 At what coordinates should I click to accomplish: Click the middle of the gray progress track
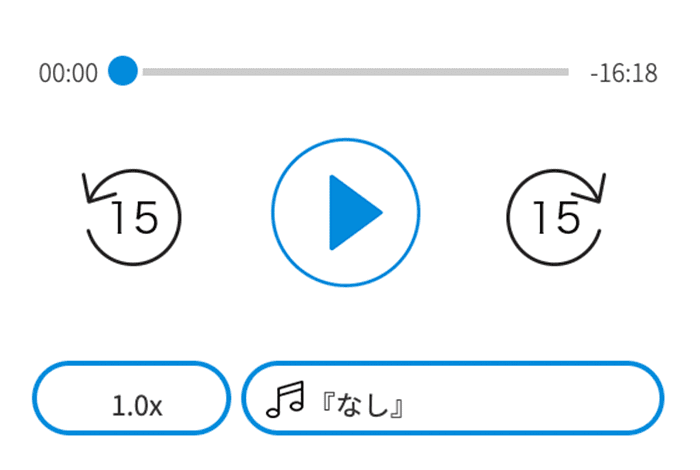click(x=355, y=72)
